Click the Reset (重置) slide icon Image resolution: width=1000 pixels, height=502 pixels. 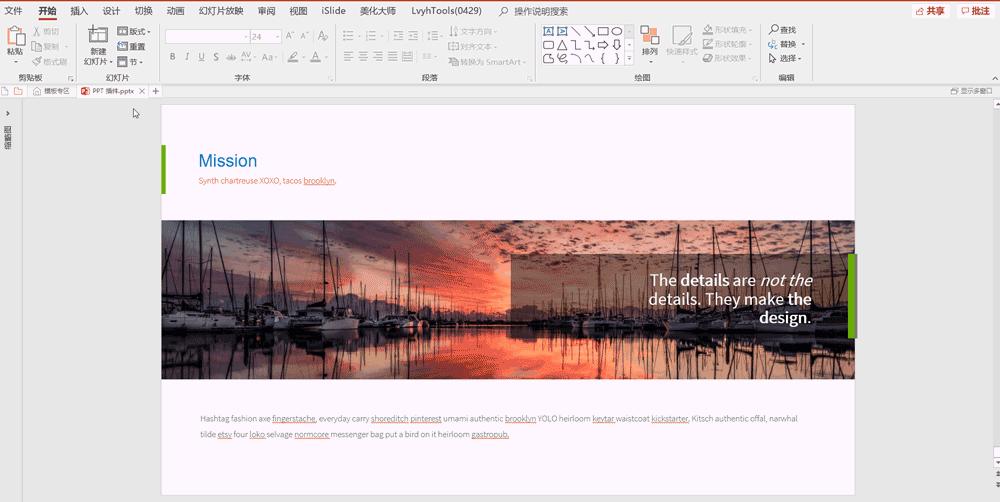131,46
